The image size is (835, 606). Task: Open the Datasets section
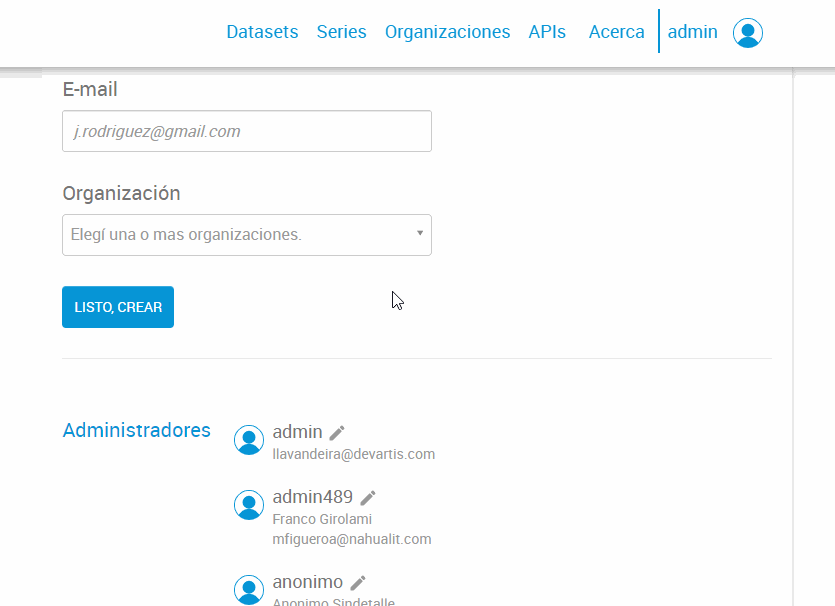262,32
